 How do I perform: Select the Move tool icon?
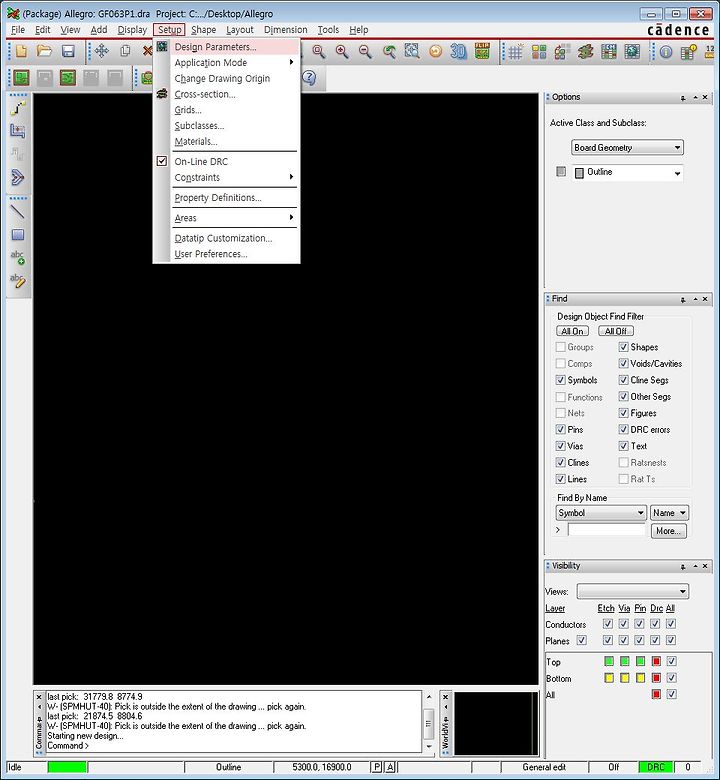(x=102, y=51)
